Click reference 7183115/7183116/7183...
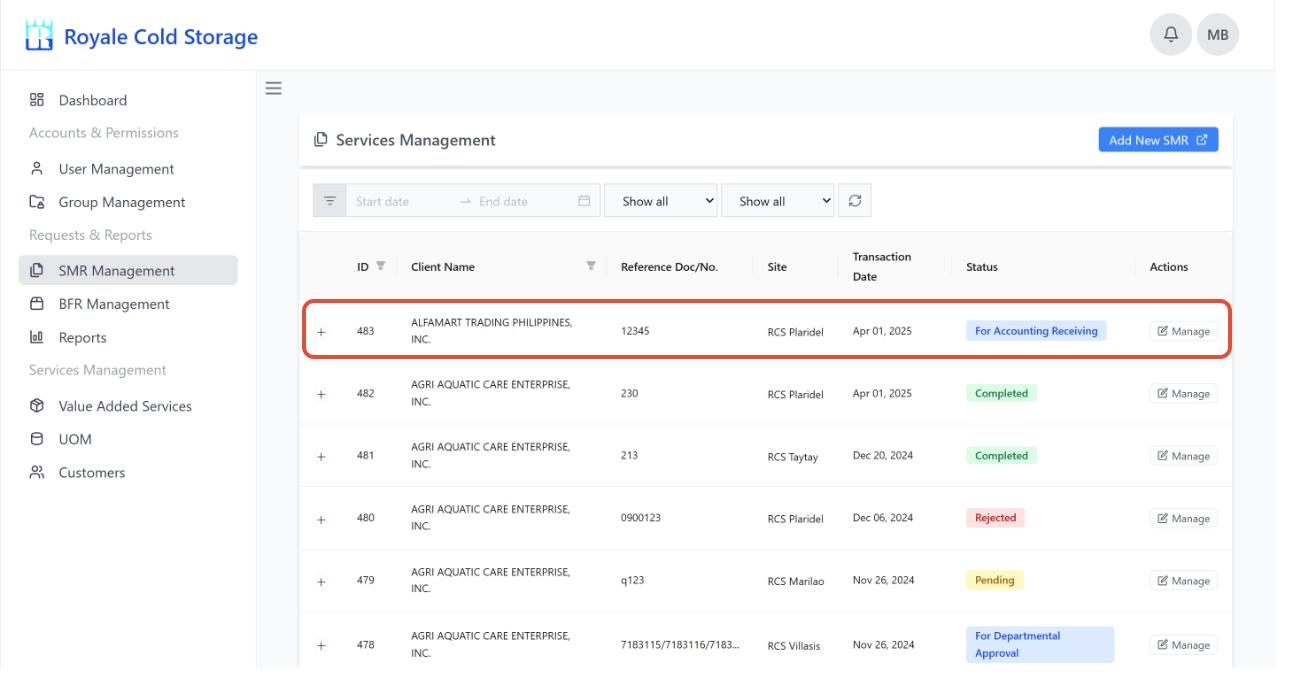This screenshot has height=678, width=1293. click(x=680, y=645)
